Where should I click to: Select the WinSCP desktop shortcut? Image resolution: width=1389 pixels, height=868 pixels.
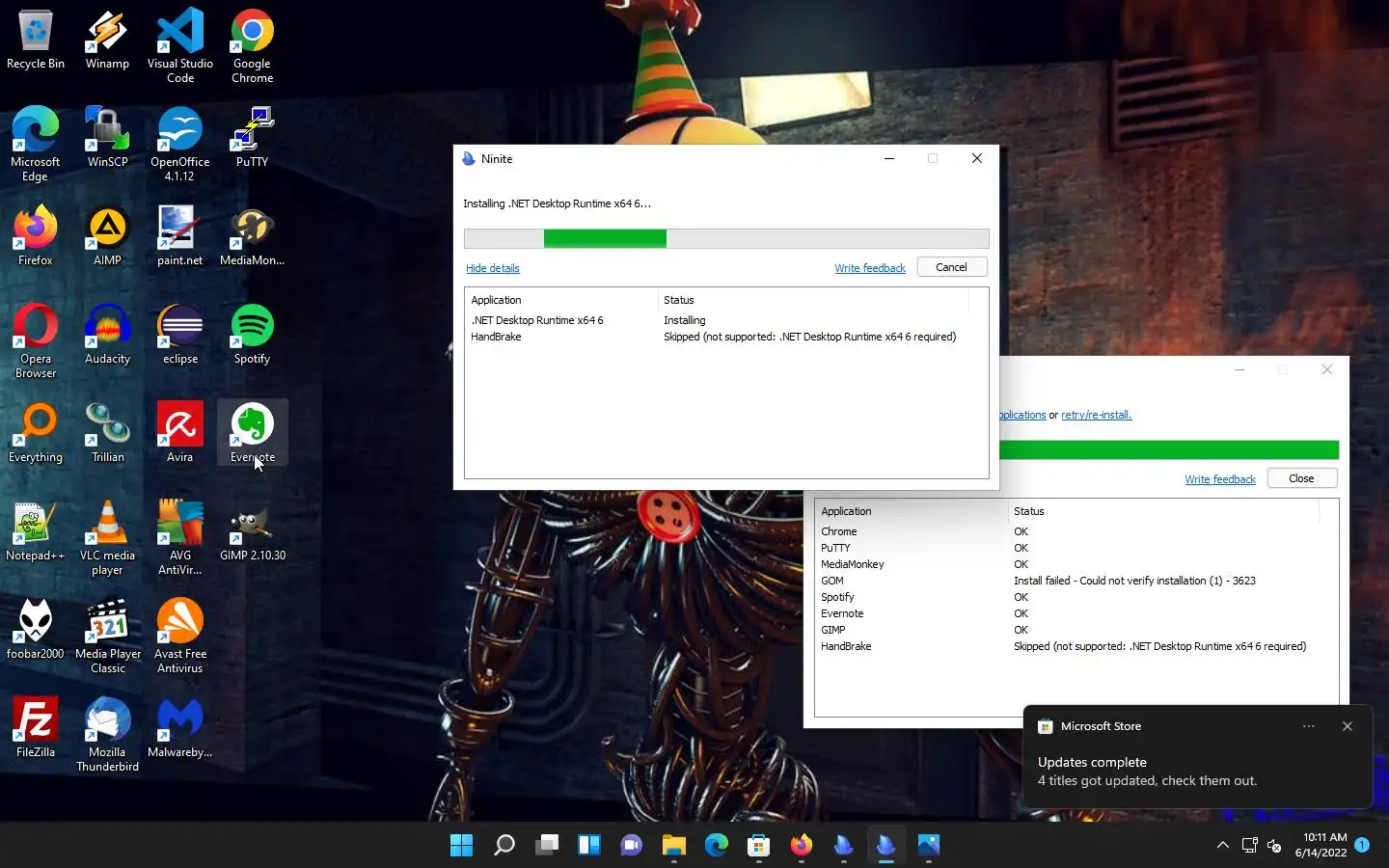[x=107, y=138]
